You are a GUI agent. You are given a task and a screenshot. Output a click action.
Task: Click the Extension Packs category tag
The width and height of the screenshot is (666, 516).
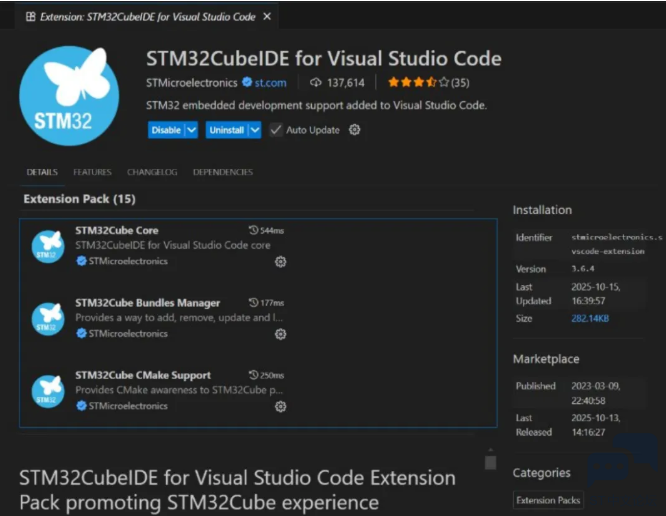pos(548,500)
